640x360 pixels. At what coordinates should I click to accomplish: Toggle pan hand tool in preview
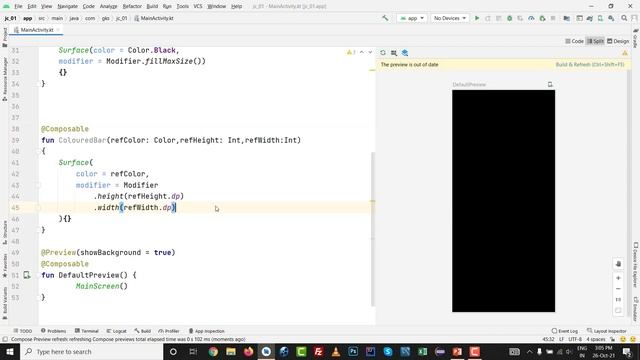(618, 264)
